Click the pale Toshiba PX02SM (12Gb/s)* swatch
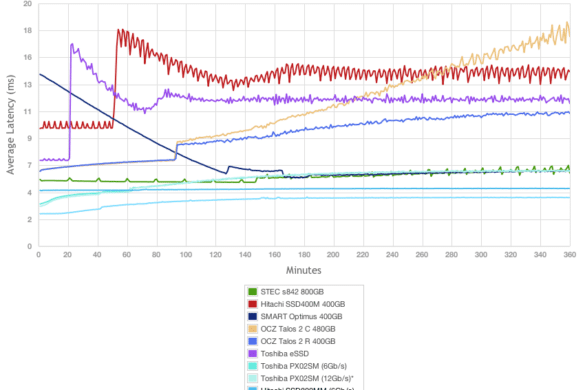 [253, 378]
